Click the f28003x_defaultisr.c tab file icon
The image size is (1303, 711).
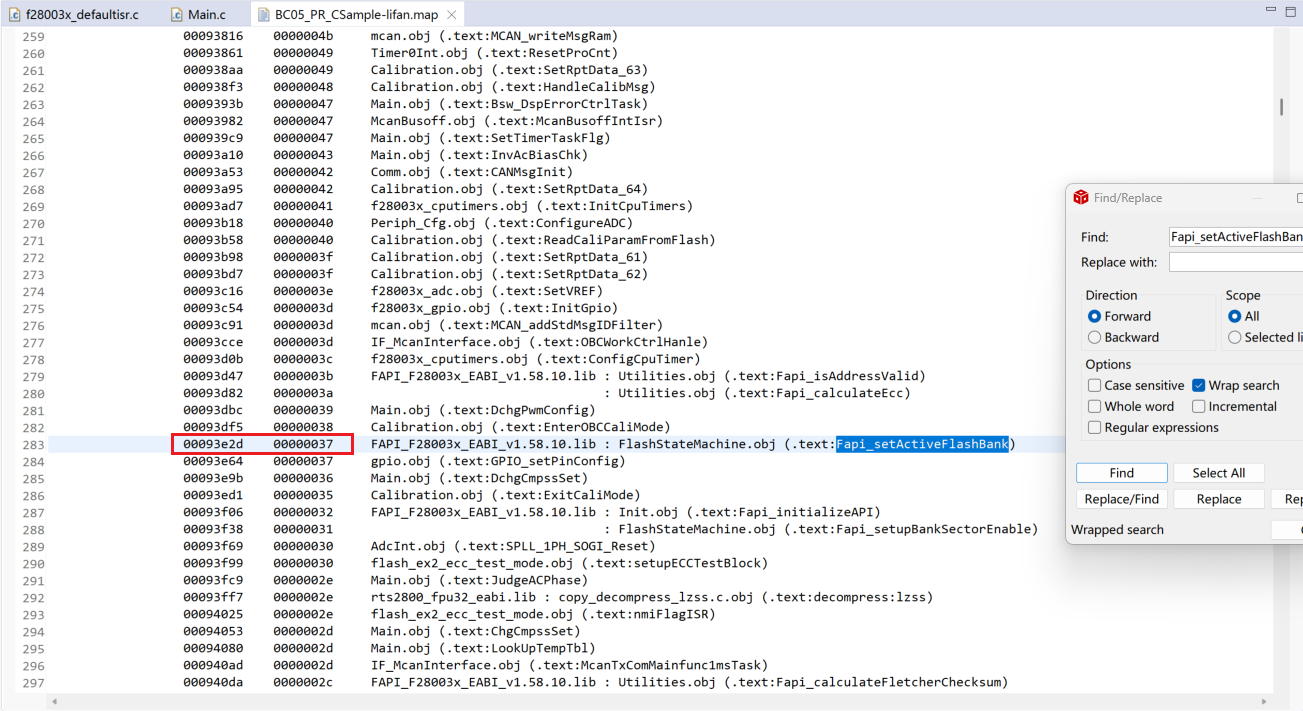(15, 15)
